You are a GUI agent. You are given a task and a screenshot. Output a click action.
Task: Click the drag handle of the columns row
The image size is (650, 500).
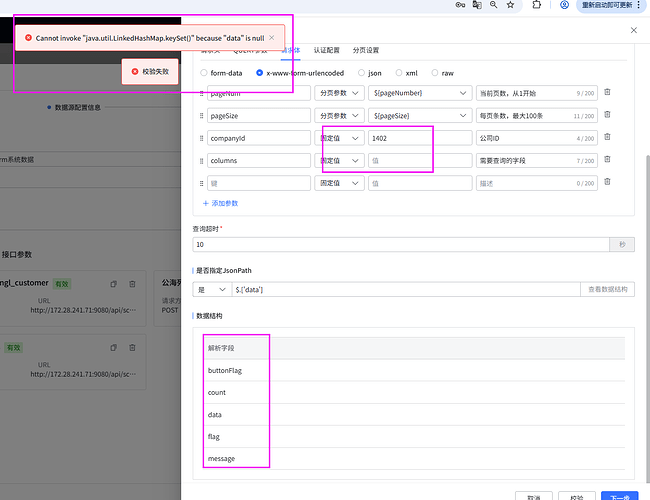(201, 160)
